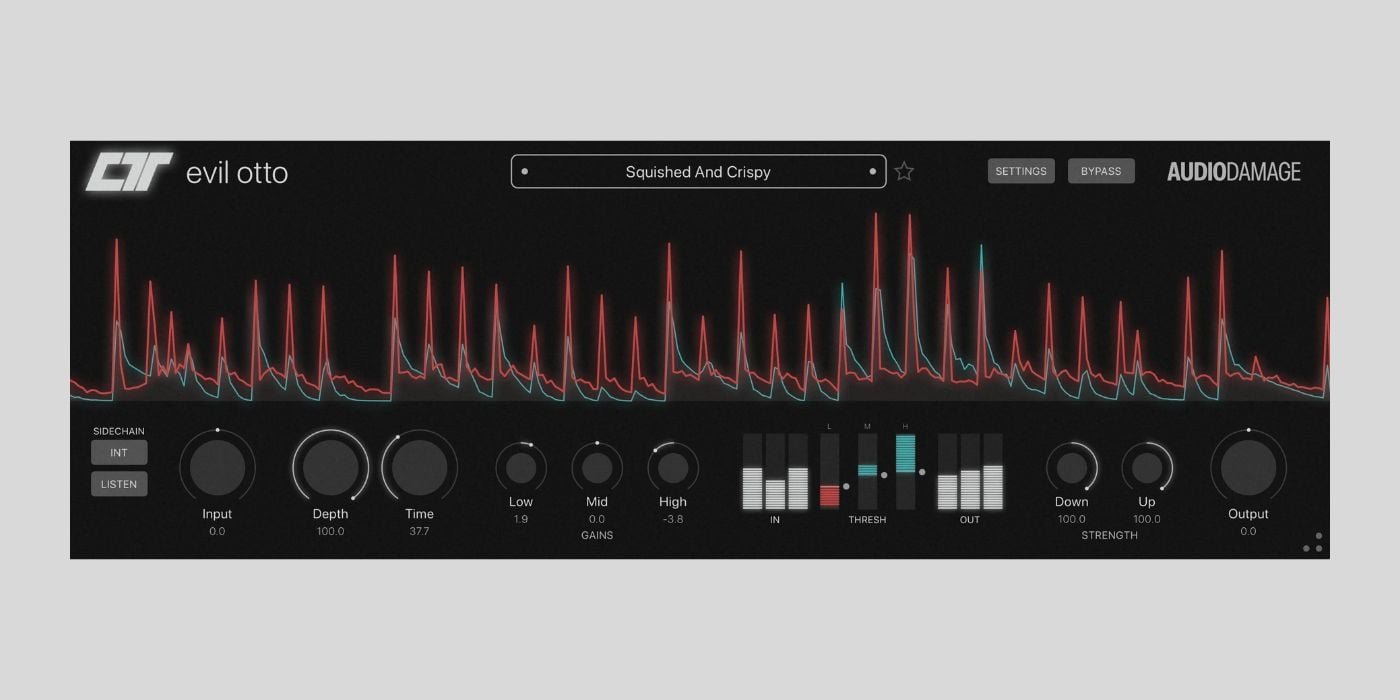
Task: Click the Depth knob
Action: [x=331, y=468]
